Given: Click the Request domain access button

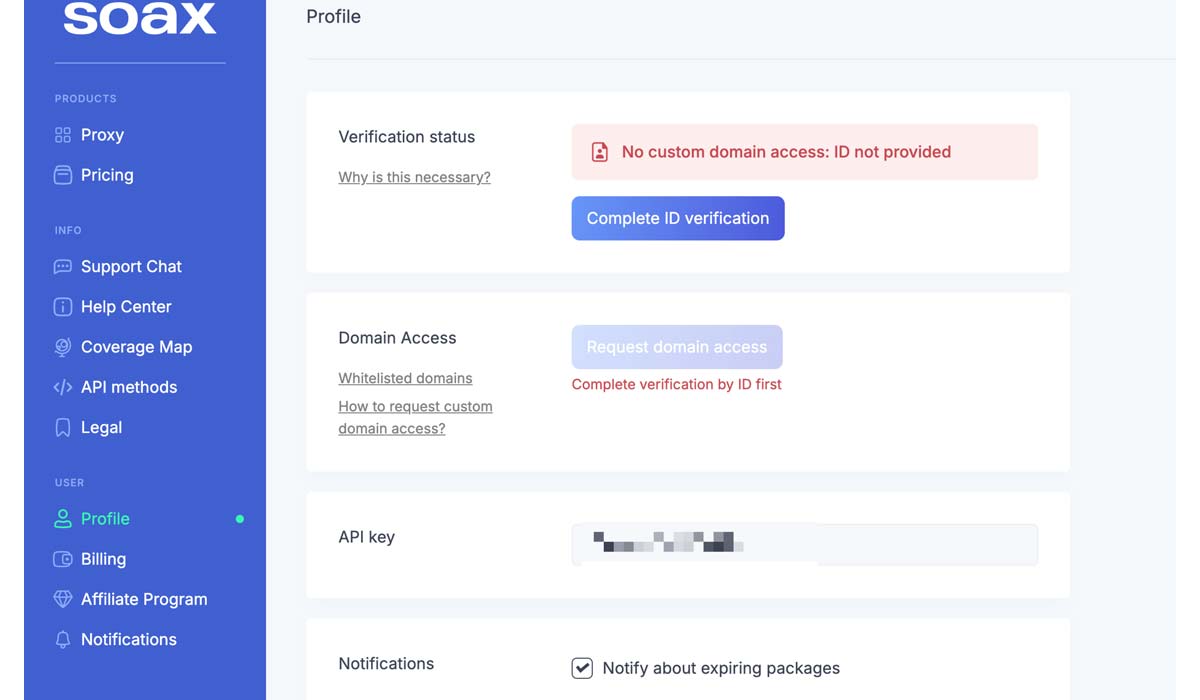Looking at the screenshot, I should 677,347.
